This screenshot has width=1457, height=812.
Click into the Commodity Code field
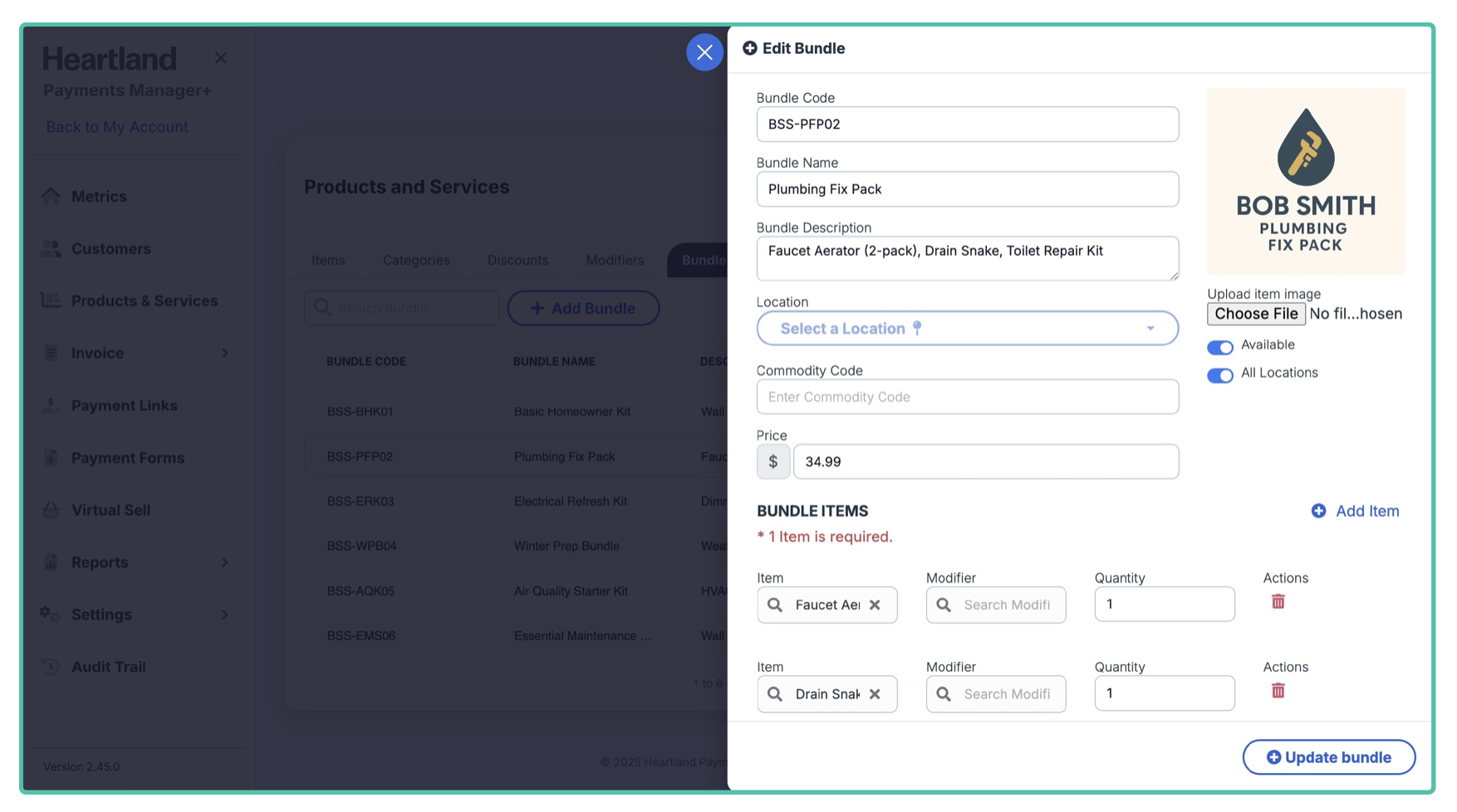[x=967, y=397]
